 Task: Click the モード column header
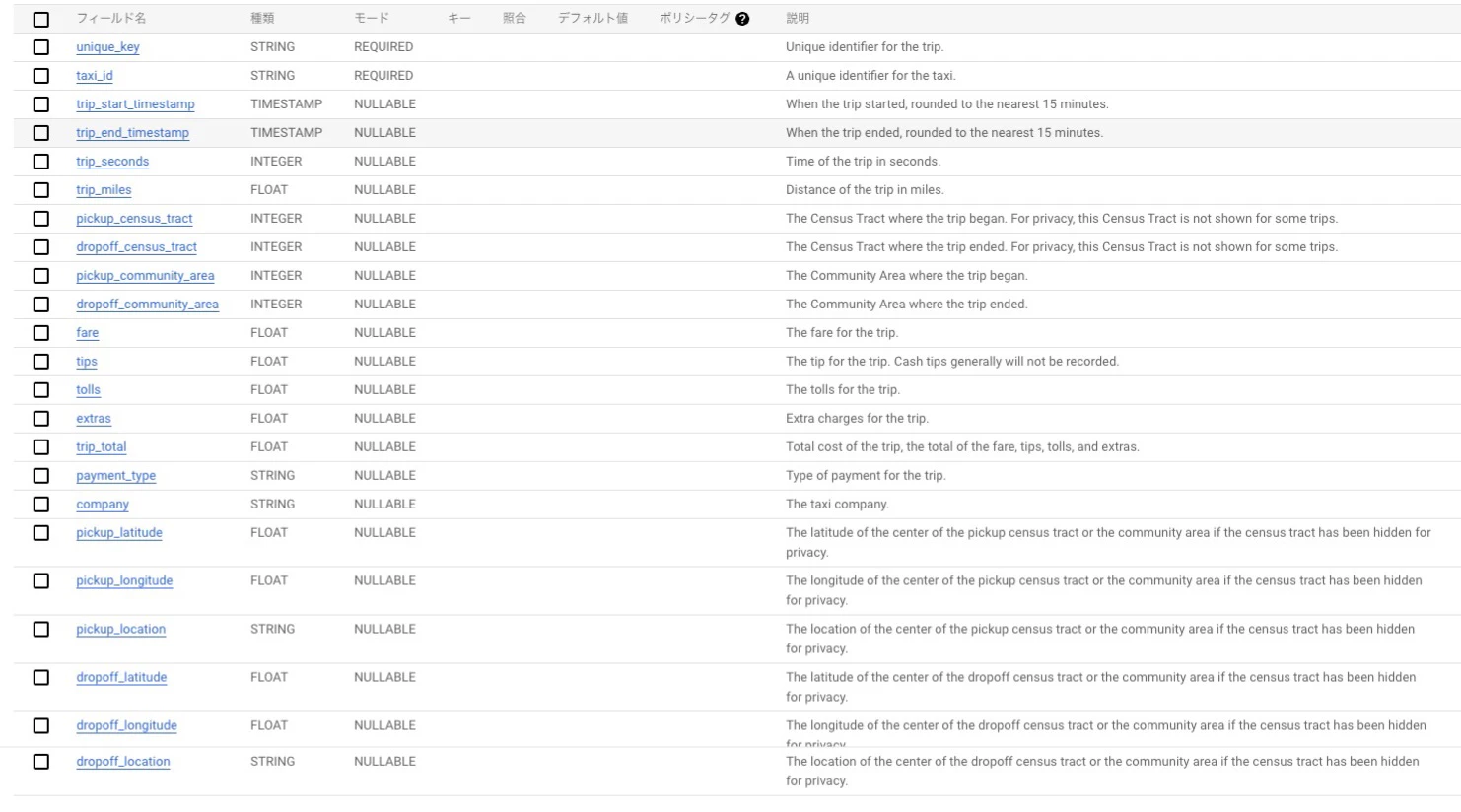372,19
